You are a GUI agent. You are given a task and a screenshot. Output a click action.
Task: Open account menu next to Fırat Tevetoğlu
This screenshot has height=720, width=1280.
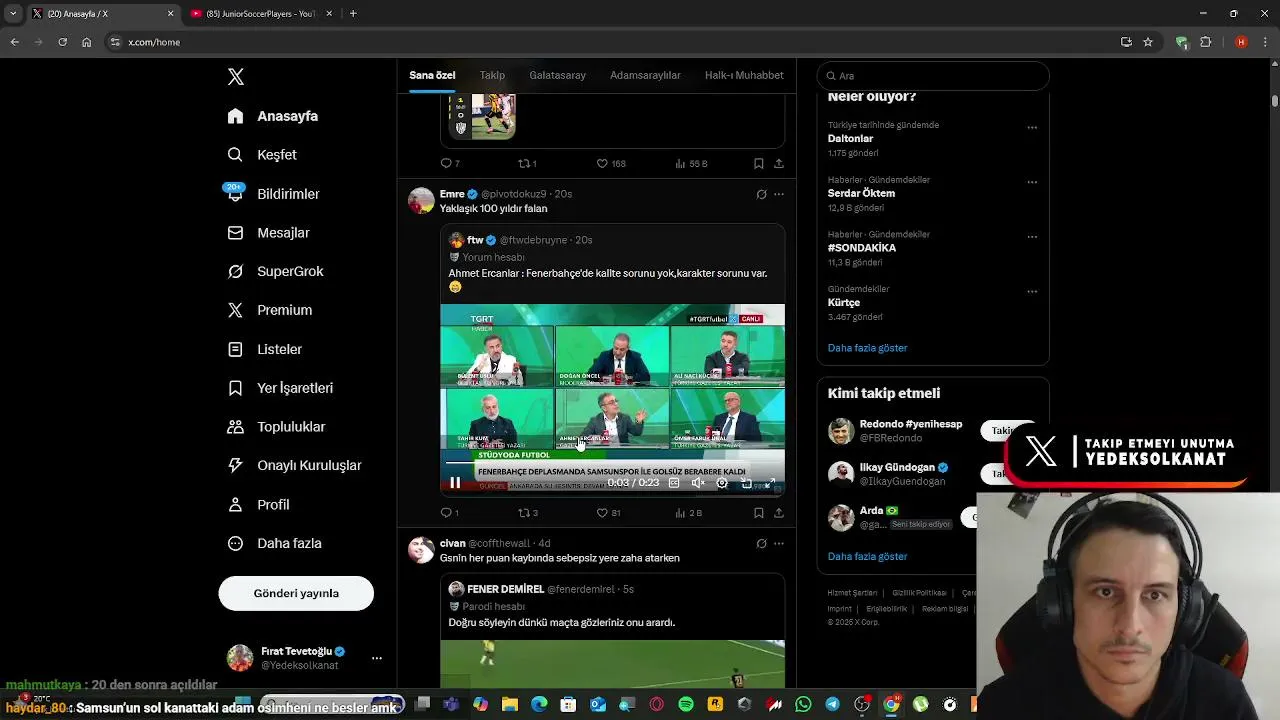coord(377,658)
